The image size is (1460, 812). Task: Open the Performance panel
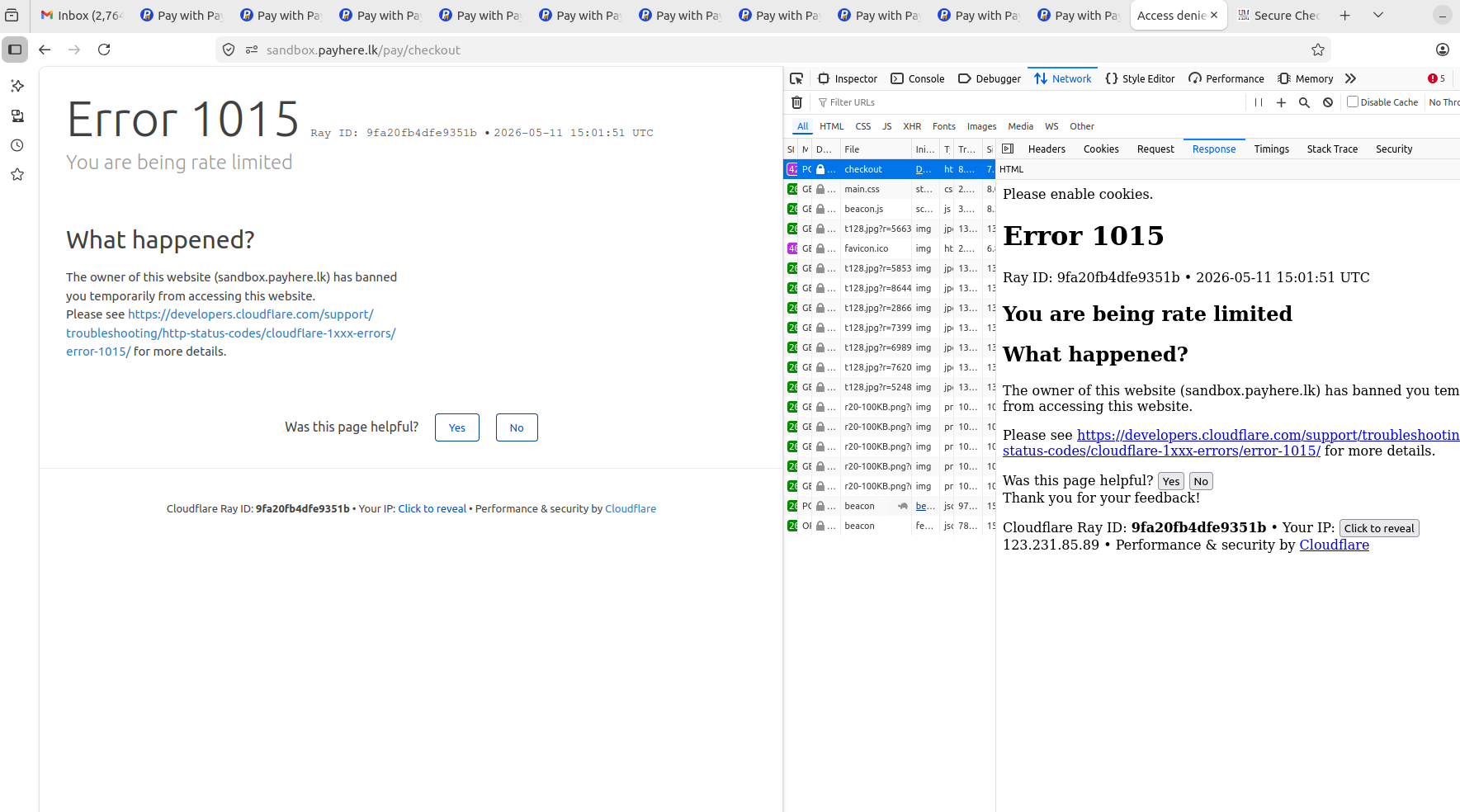coord(1226,78)
